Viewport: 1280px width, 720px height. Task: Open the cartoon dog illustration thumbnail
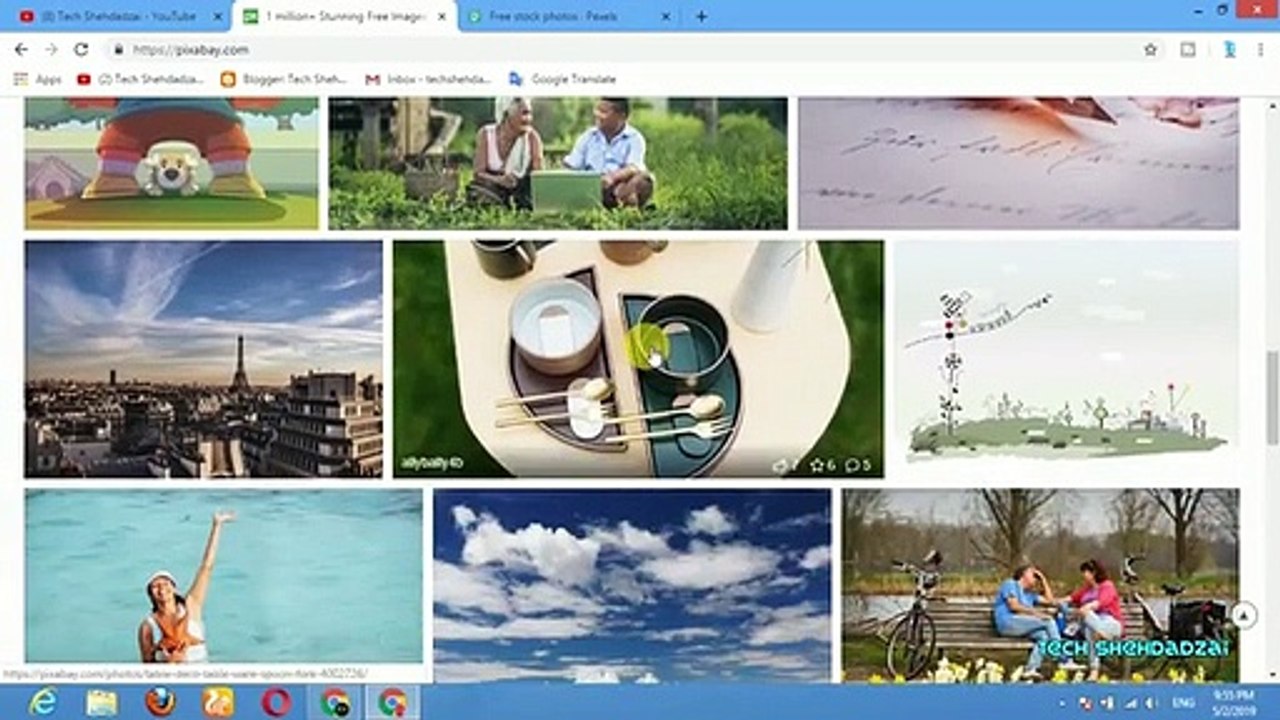point(172,163)
